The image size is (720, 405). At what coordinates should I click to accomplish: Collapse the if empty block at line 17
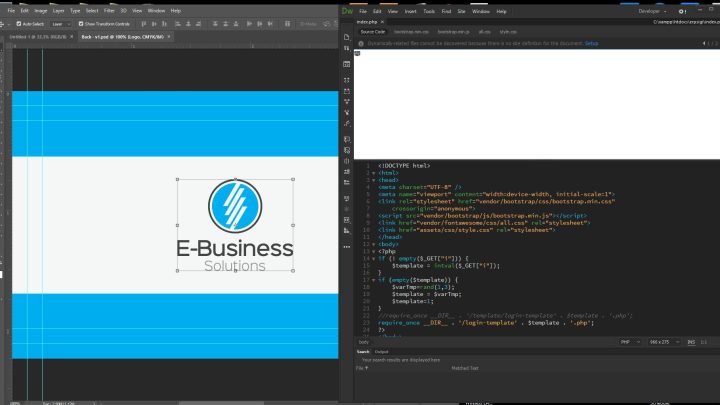[373, 280]
